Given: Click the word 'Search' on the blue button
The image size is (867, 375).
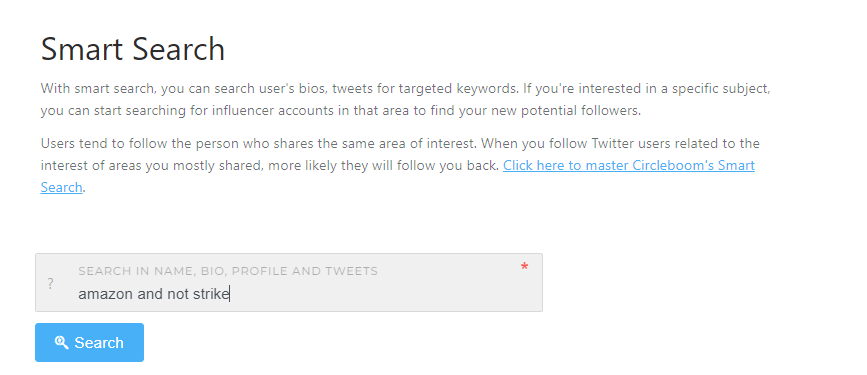Looking at the screenshot, I should (x=99, y=343).
